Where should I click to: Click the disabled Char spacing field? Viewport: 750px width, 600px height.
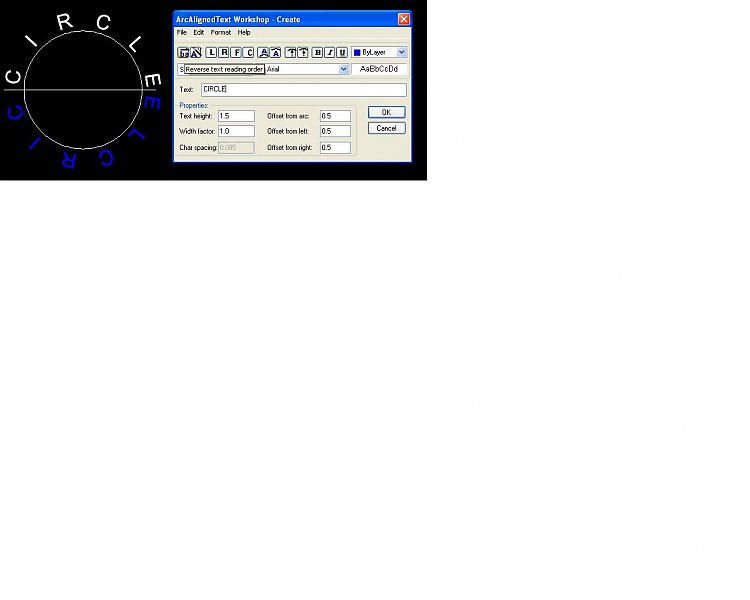[236, 147]
